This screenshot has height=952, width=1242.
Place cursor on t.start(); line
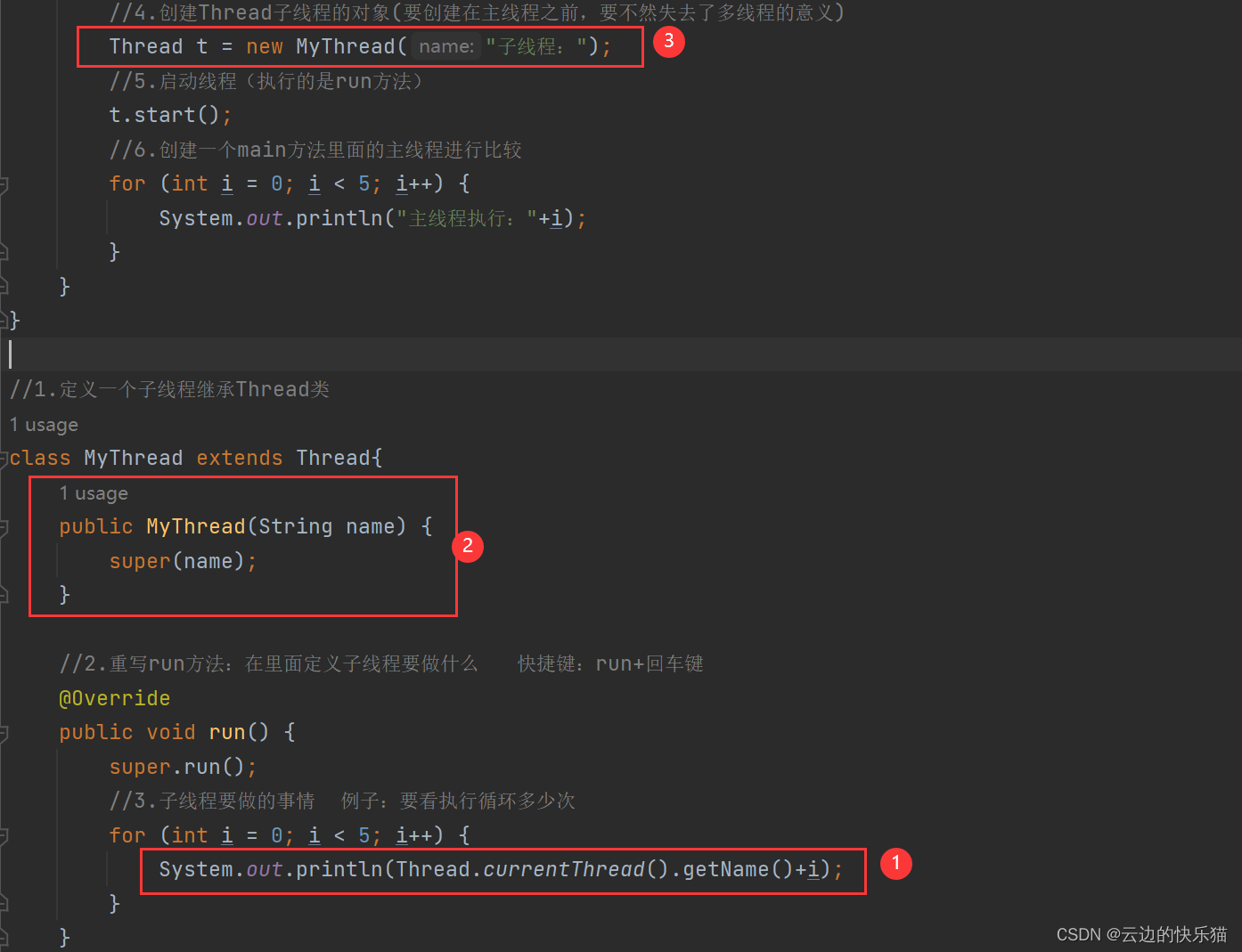pyautogui.click(x=170, y=116)
